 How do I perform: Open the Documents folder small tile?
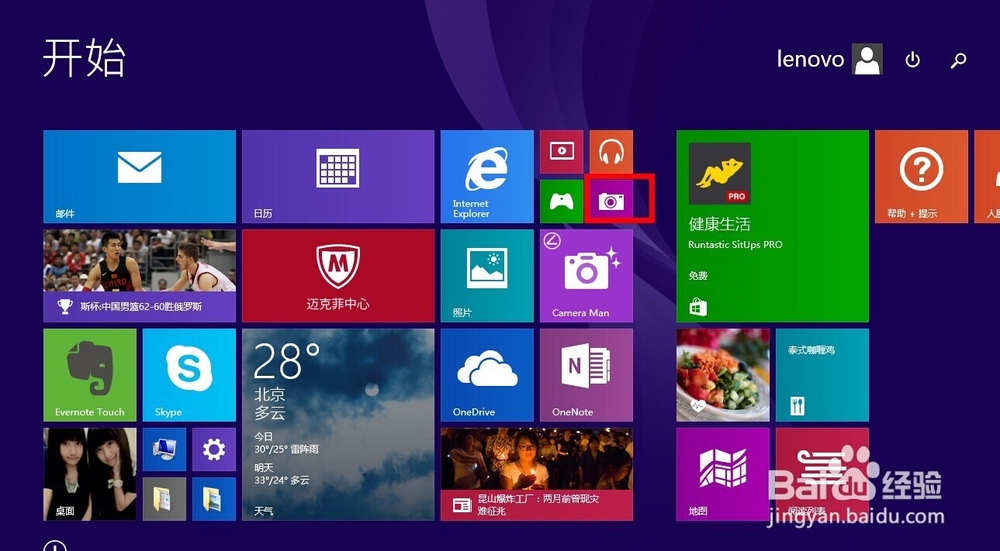click(x=165, y=499)
